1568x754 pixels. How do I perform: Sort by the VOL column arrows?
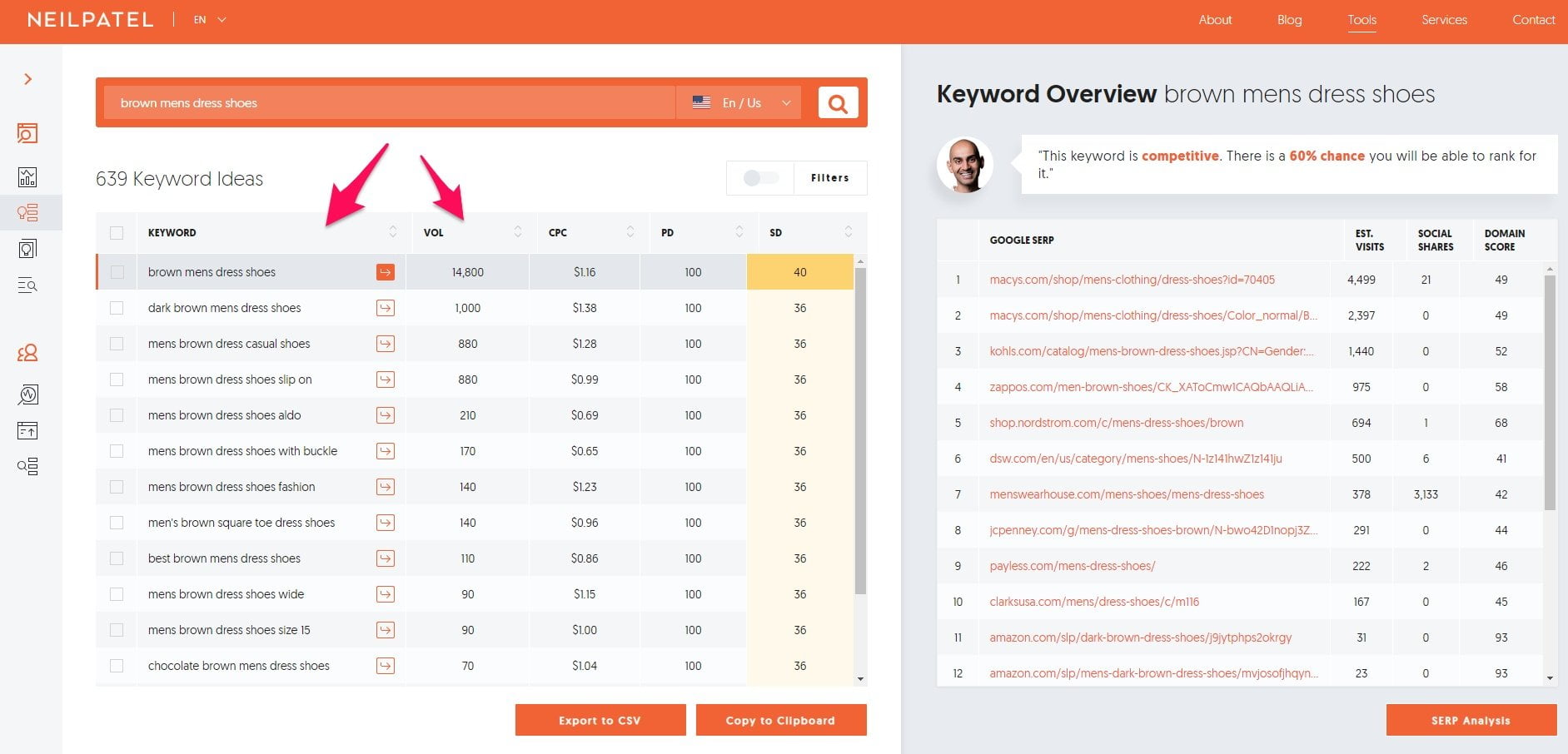[518, 232]
